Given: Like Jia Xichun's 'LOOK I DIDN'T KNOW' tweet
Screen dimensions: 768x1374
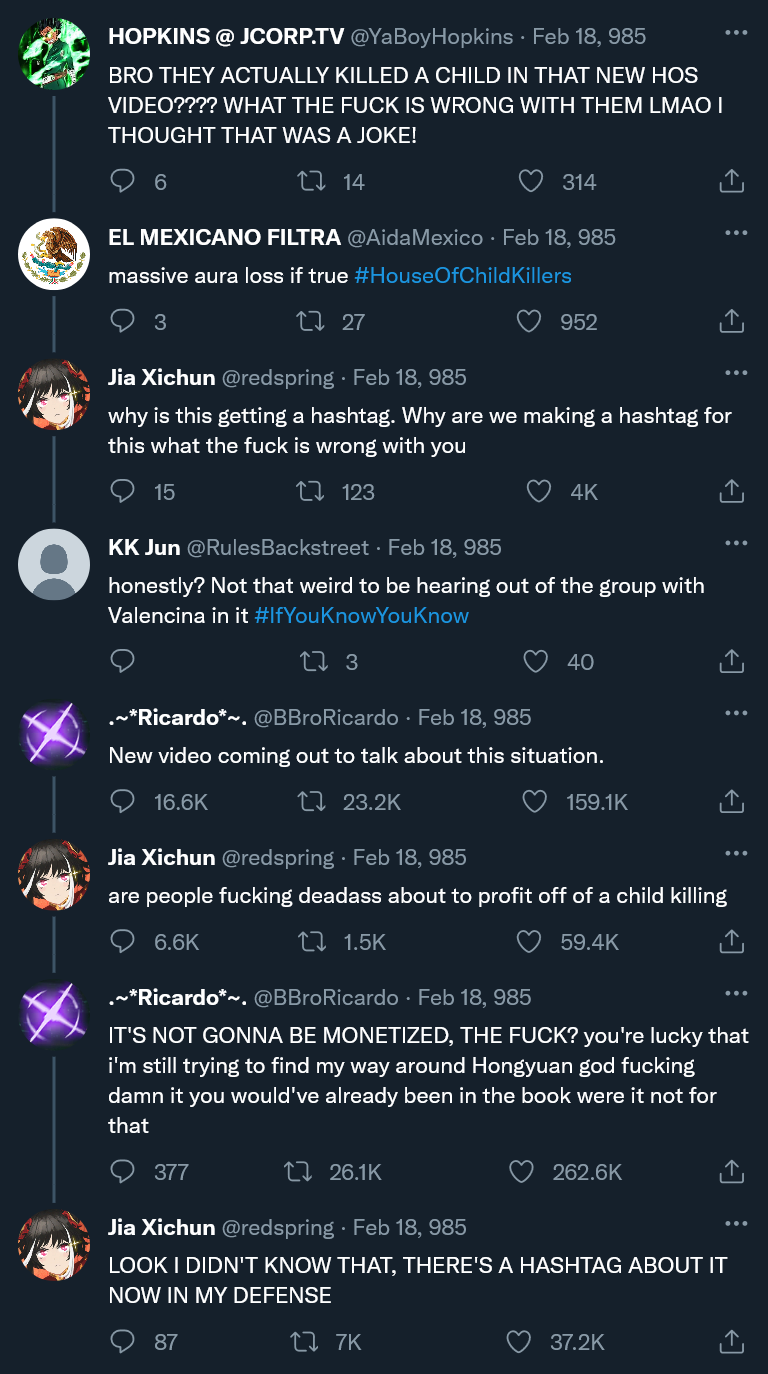Looking at the screenshot, I should [519, 1341].
